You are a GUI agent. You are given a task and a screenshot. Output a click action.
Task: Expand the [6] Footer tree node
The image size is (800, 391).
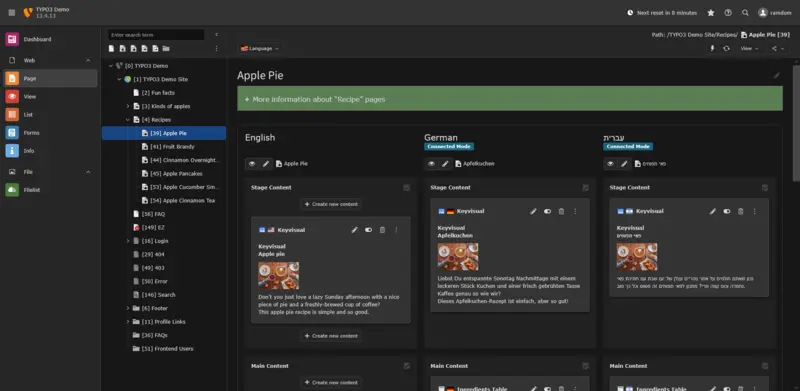(128, 308)
